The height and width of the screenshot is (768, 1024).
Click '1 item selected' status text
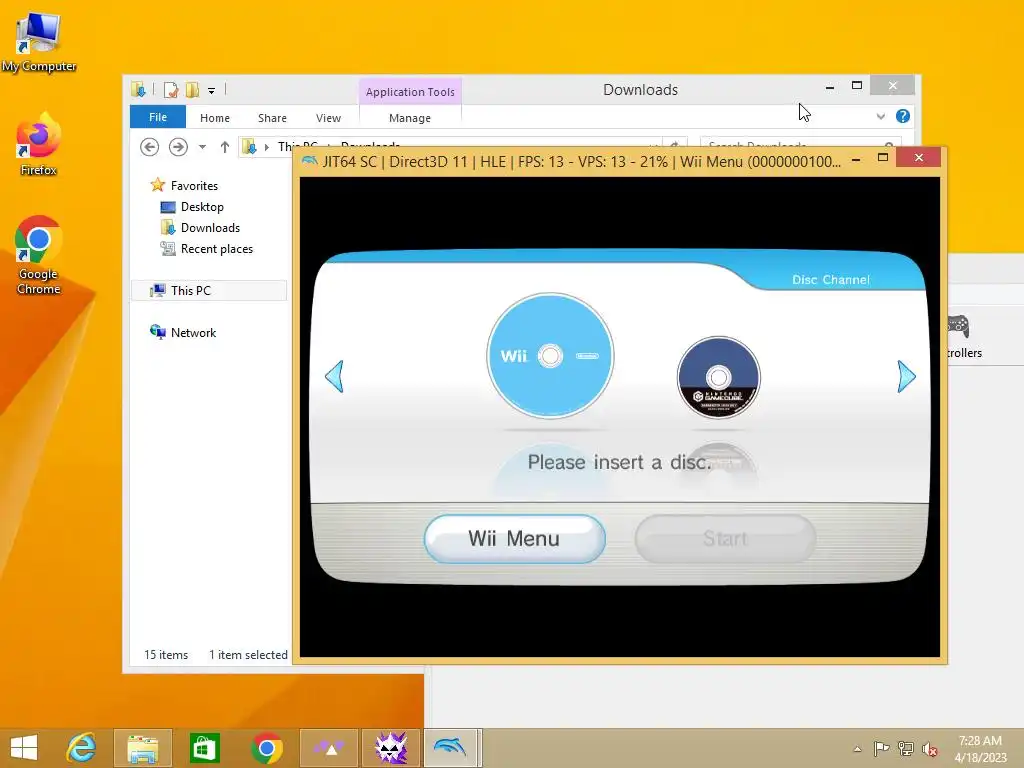coord(248,654)
